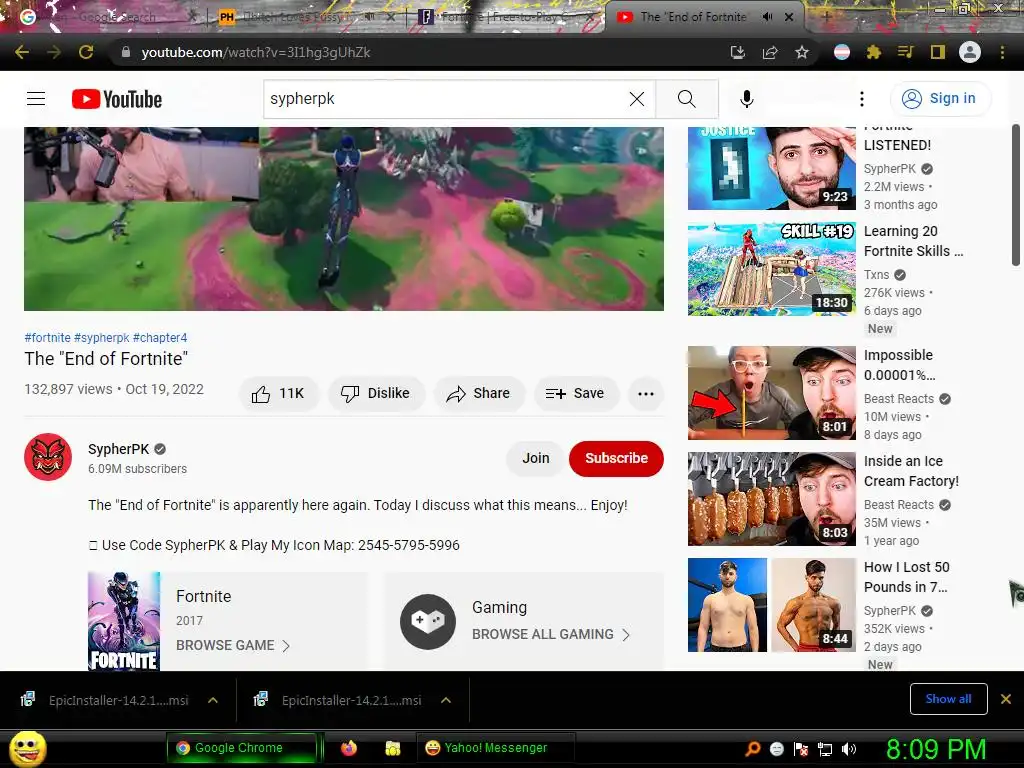Toggle the browser side panel icon
This screenshot has height=768, width=1024.
pyautogui.click(x=938, y=52)
